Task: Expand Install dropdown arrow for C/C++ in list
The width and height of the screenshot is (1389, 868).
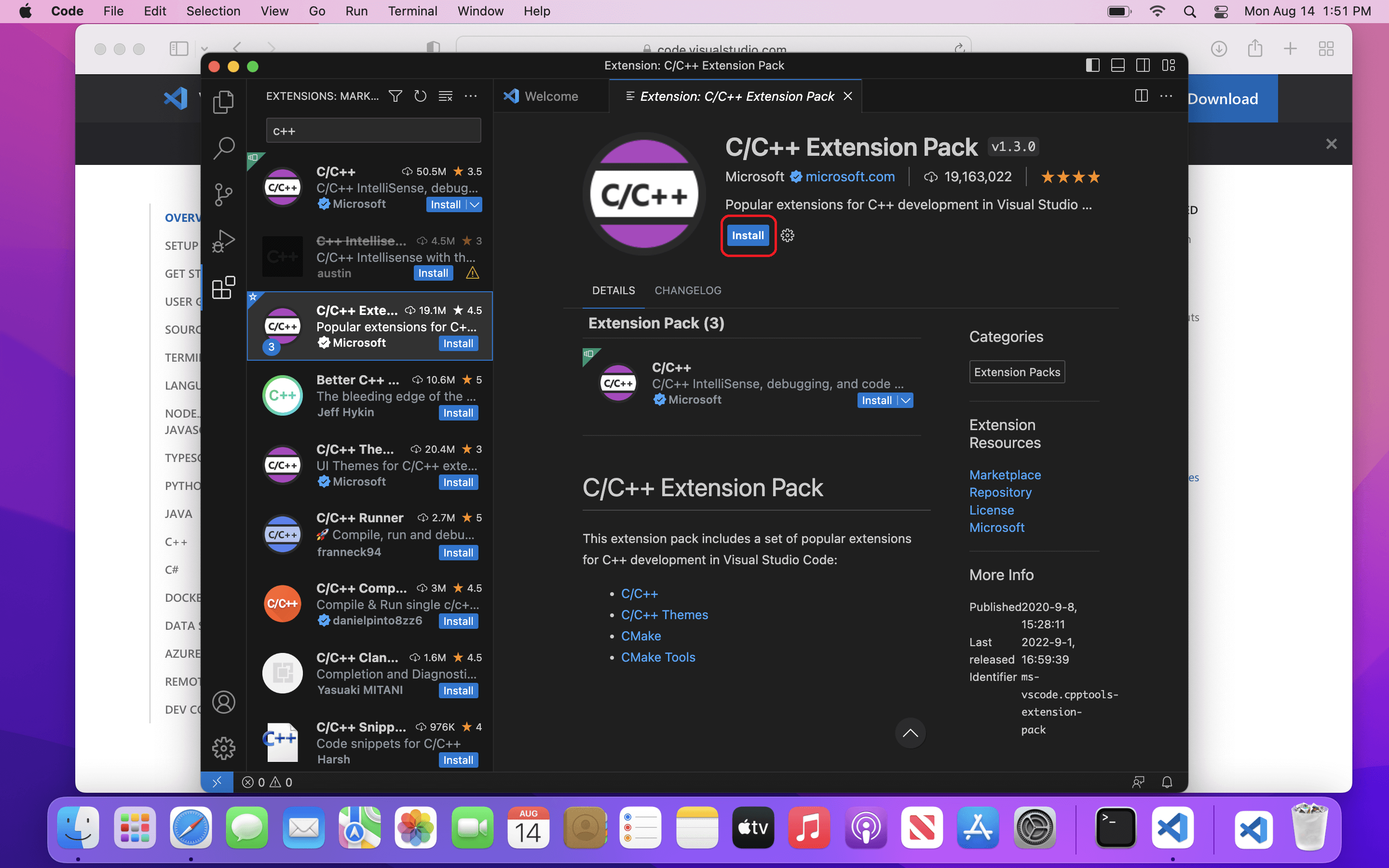Action: pyautogui.click(x=475, y=205)
